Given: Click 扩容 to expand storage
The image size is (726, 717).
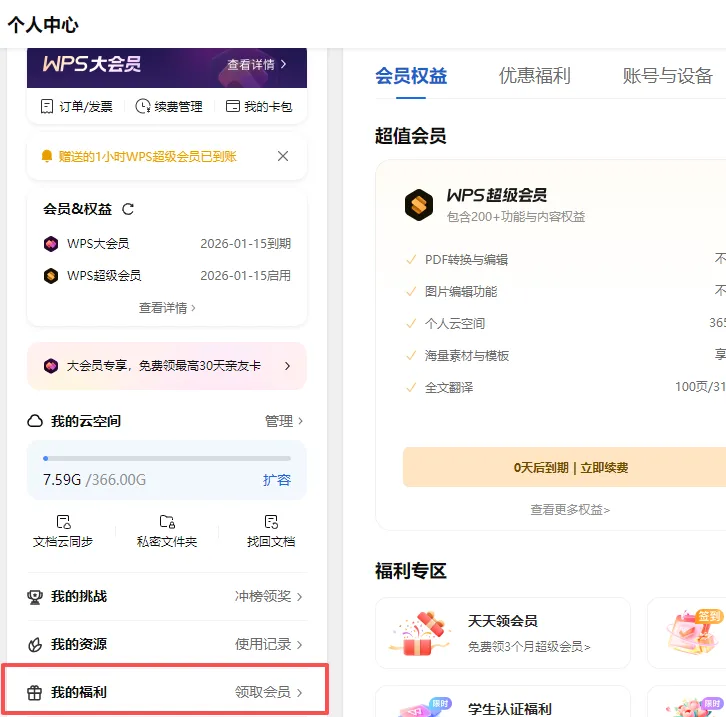Looking at the screenshot, I should coord(277,480).
